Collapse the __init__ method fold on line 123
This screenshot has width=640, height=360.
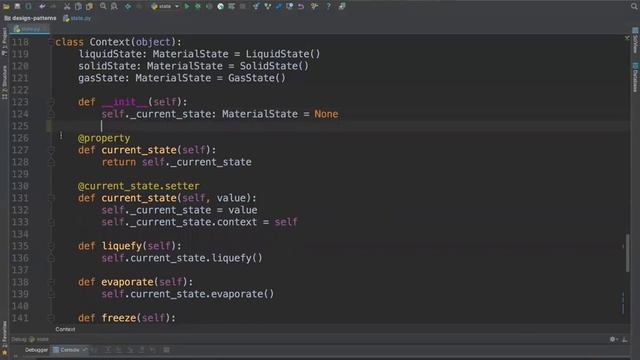click(x=51, y=102)
